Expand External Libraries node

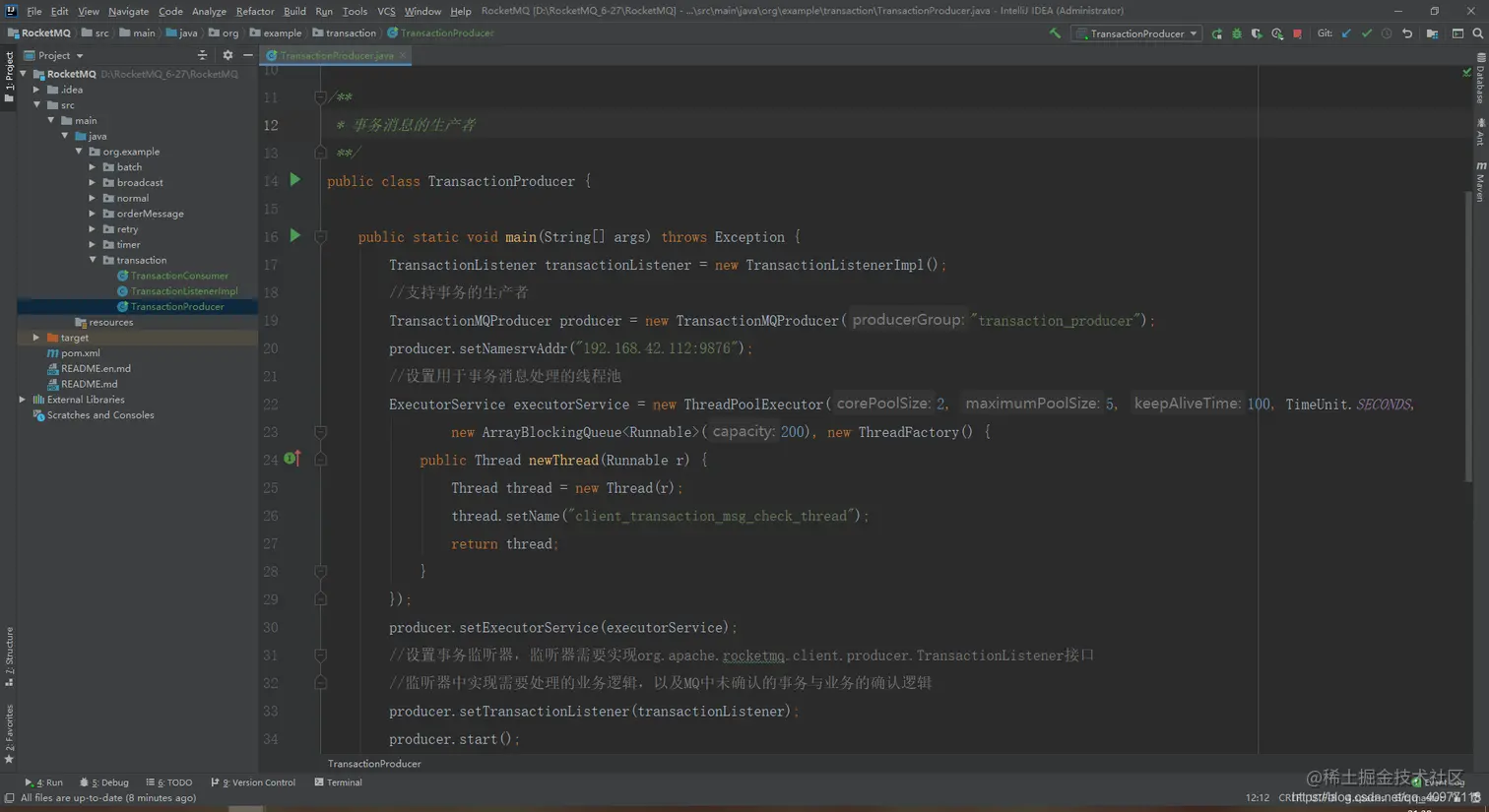click(x=24, y=400)
